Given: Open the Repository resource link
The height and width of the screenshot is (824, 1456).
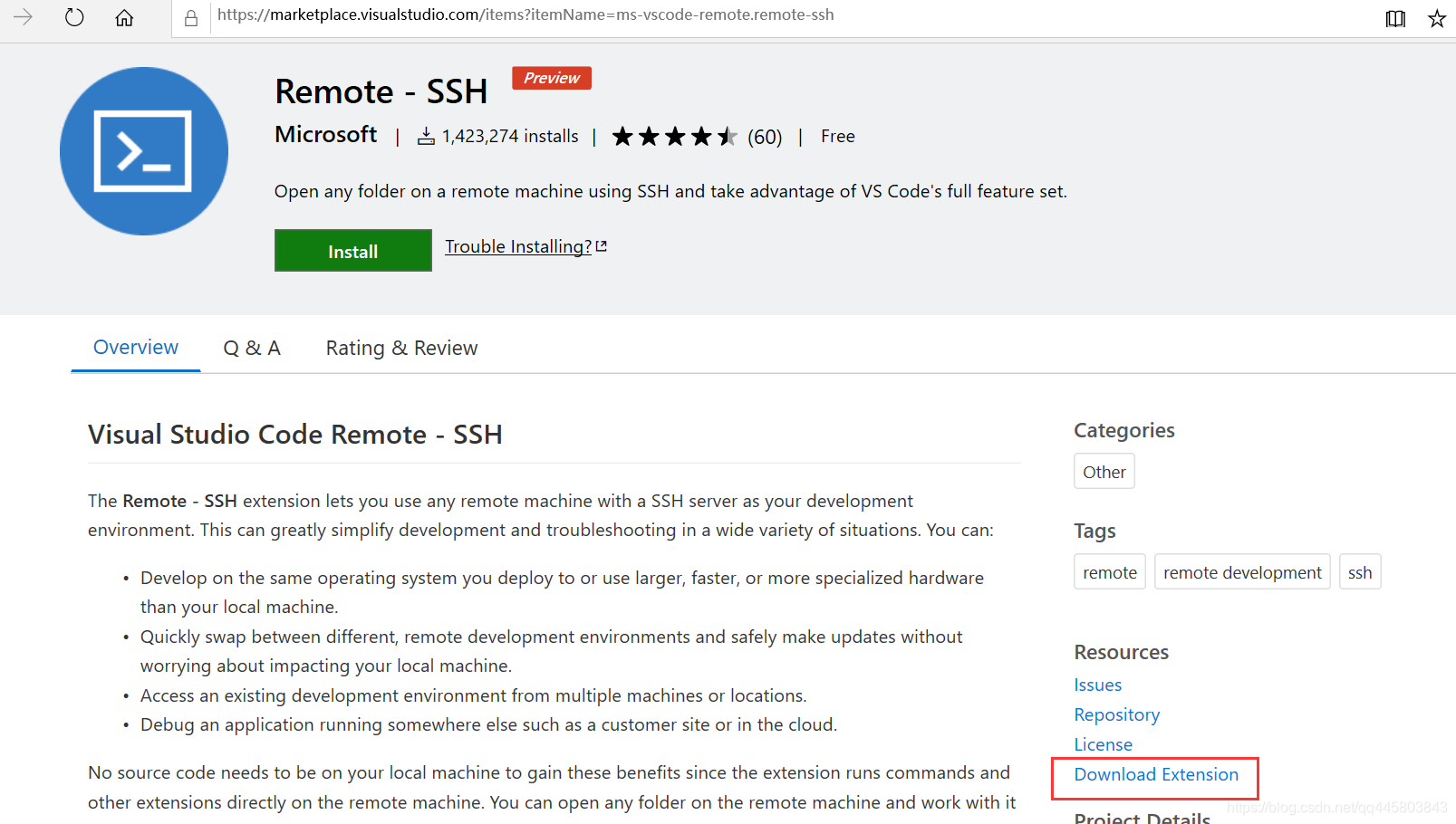Looking at the screenshot, I should 1117,715.
